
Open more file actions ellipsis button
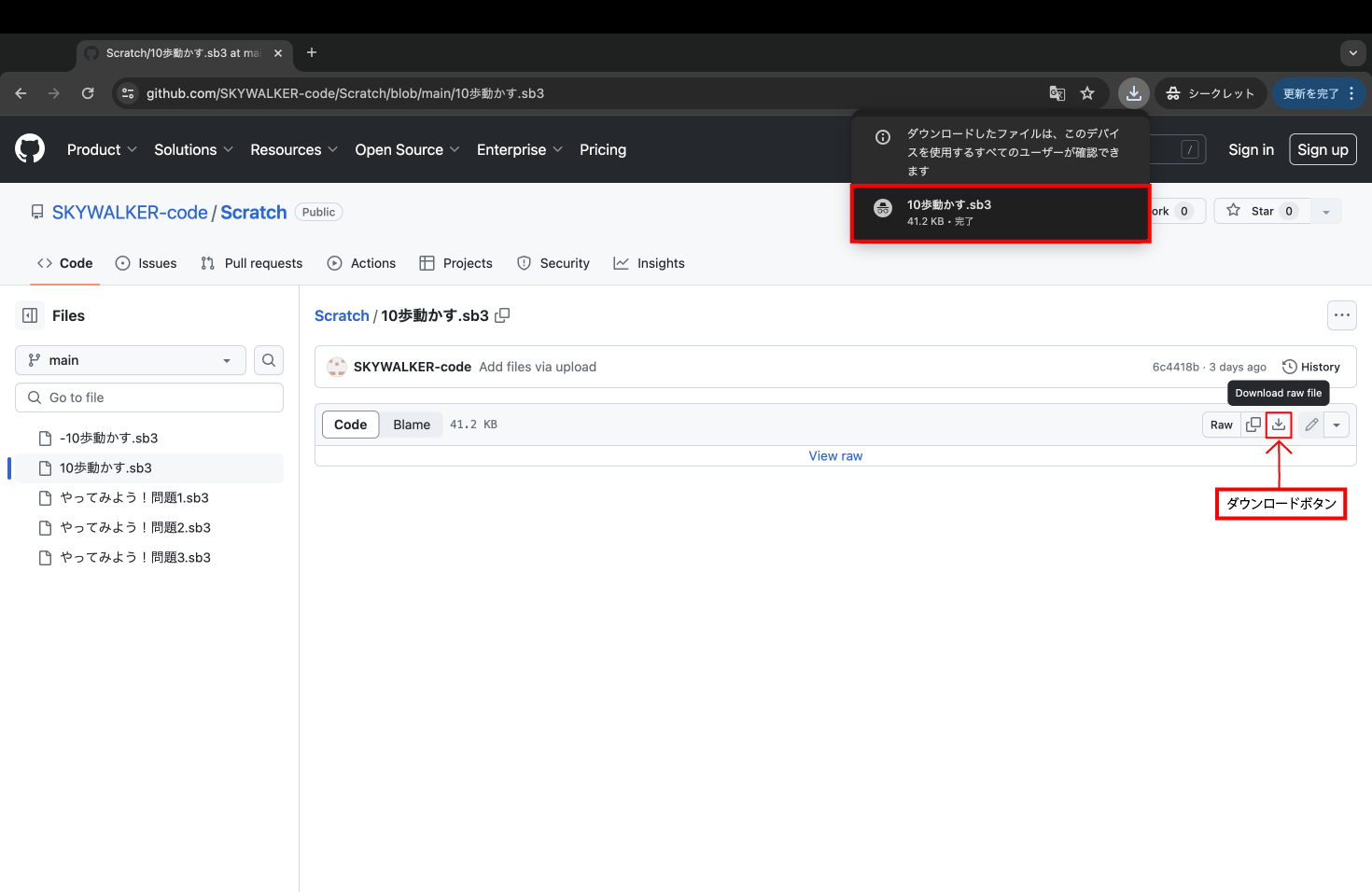[x=1342, y=315]
